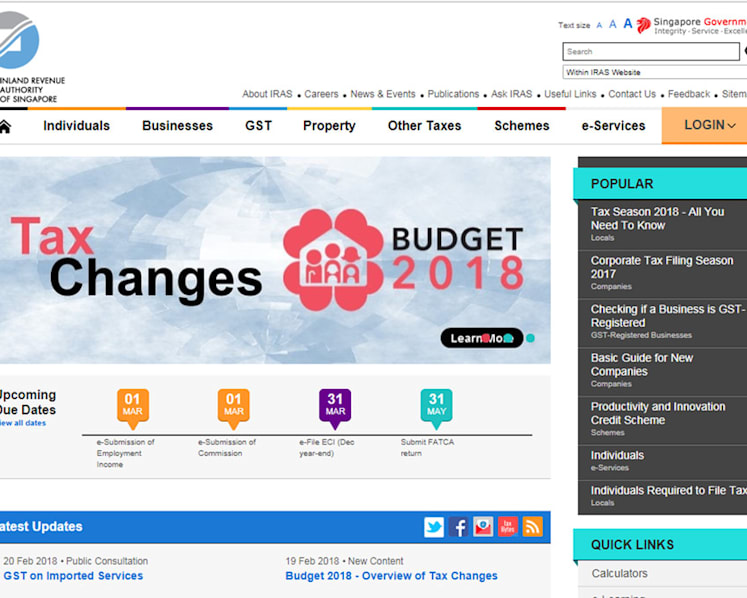Click inside the Search field
This screenshot has height=598, width=747.
[651, 51]
